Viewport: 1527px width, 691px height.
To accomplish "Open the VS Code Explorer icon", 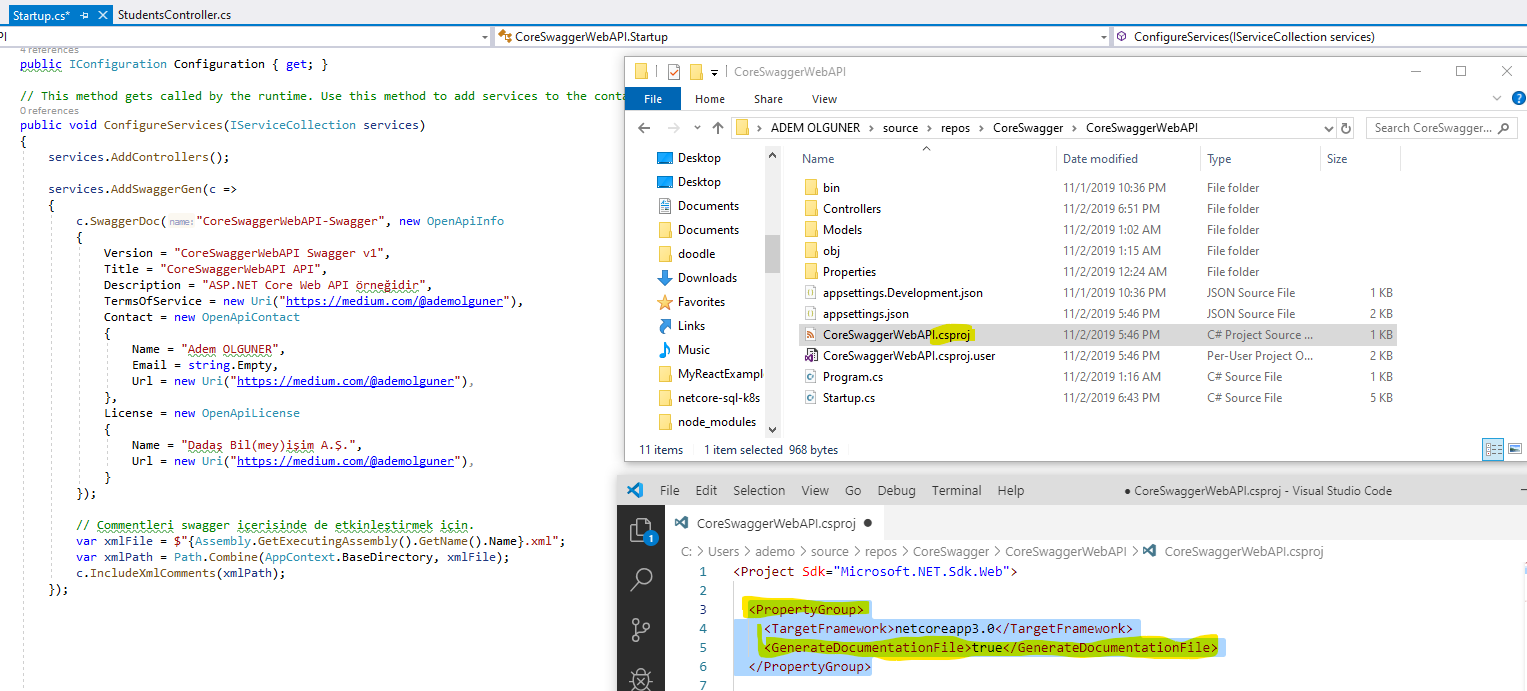I will (641, 530).
